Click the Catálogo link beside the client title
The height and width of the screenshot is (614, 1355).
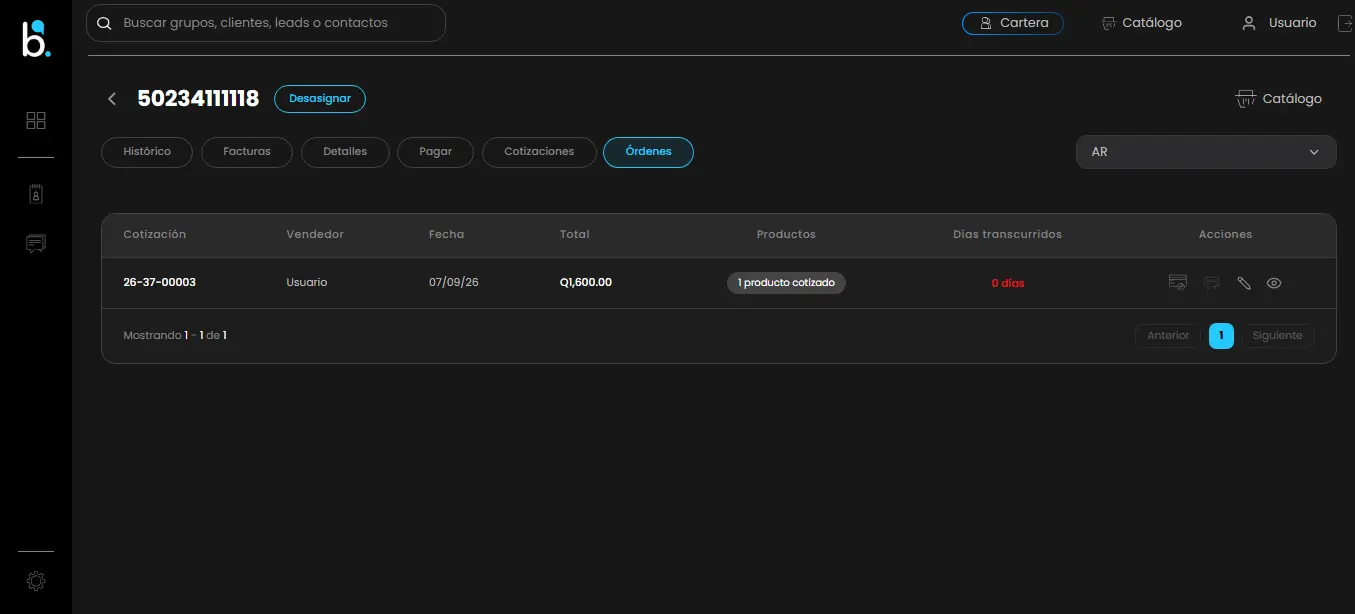pos(1279,99)
